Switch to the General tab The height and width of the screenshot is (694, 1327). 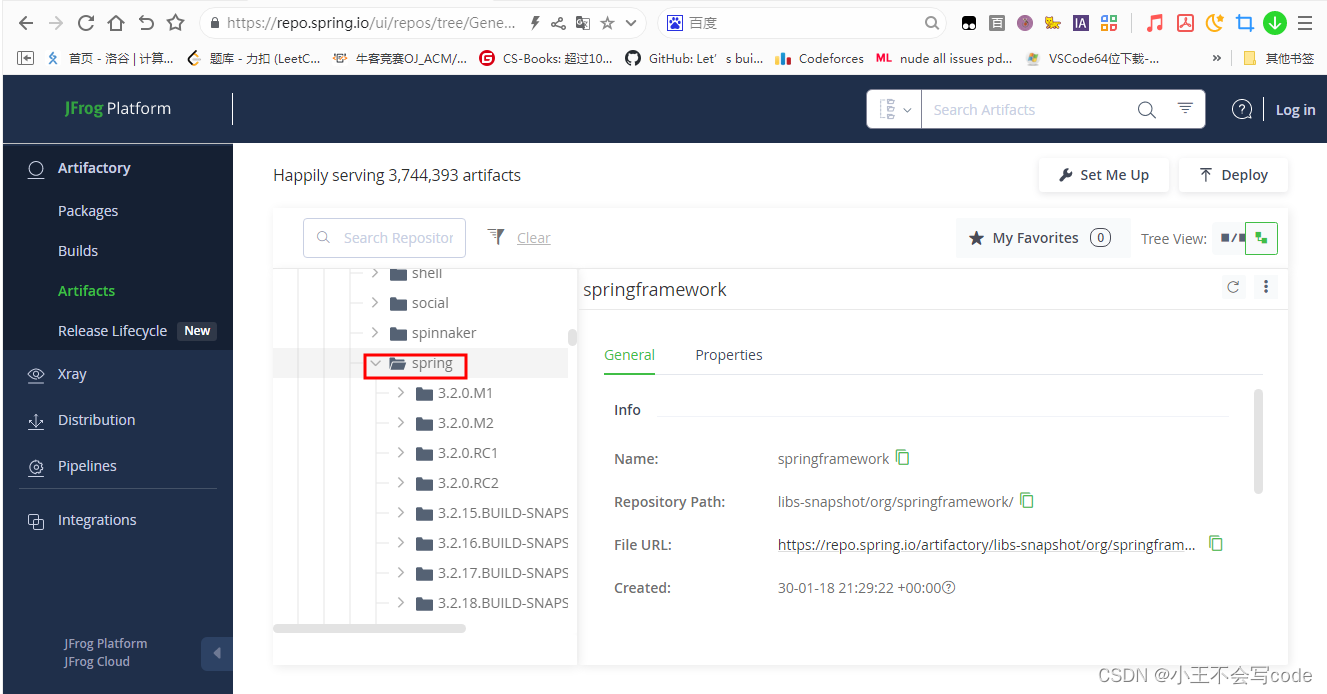click(x=629, y=355)
